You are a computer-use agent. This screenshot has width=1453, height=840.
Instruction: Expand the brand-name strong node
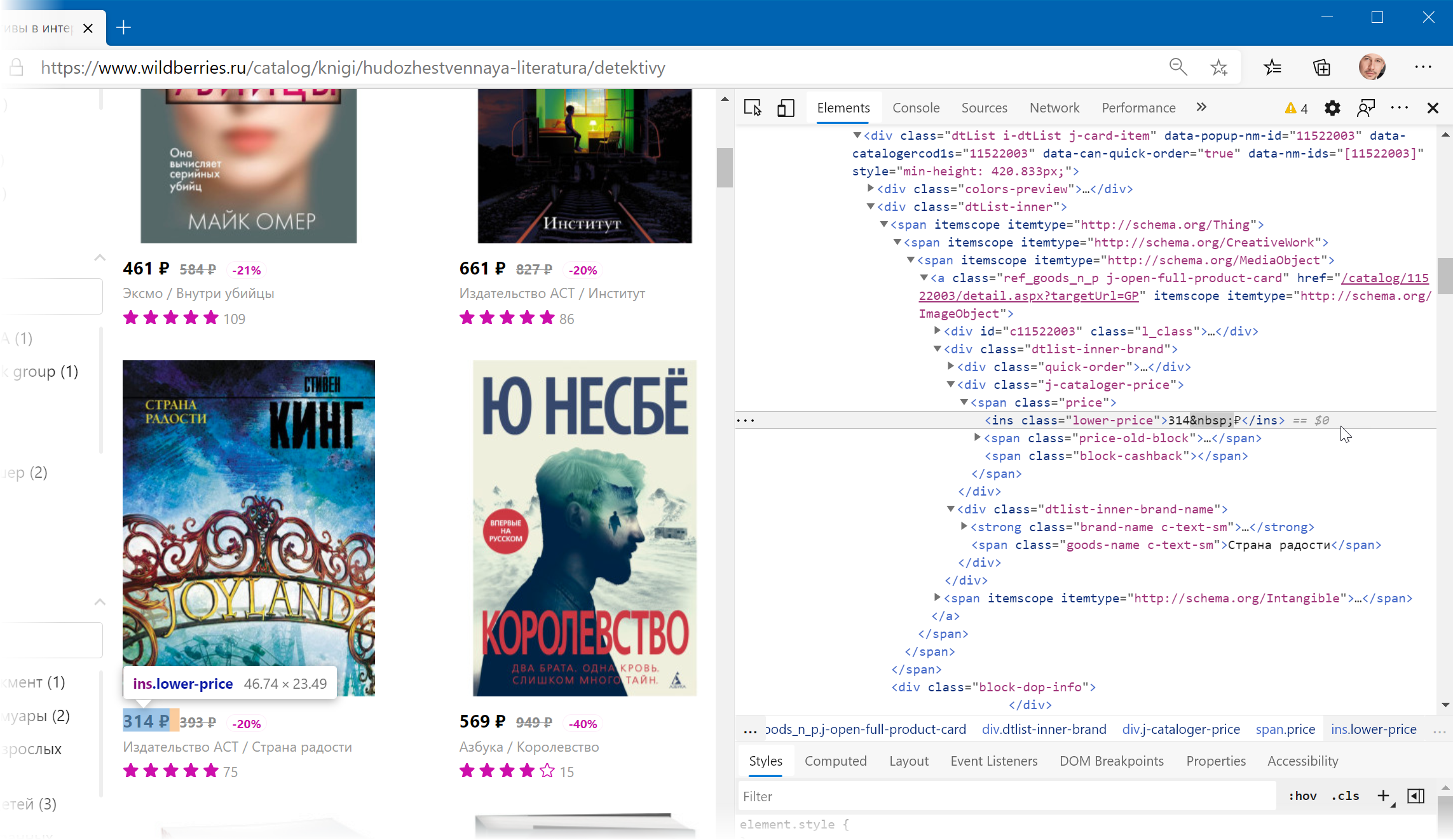coord(964,527)
